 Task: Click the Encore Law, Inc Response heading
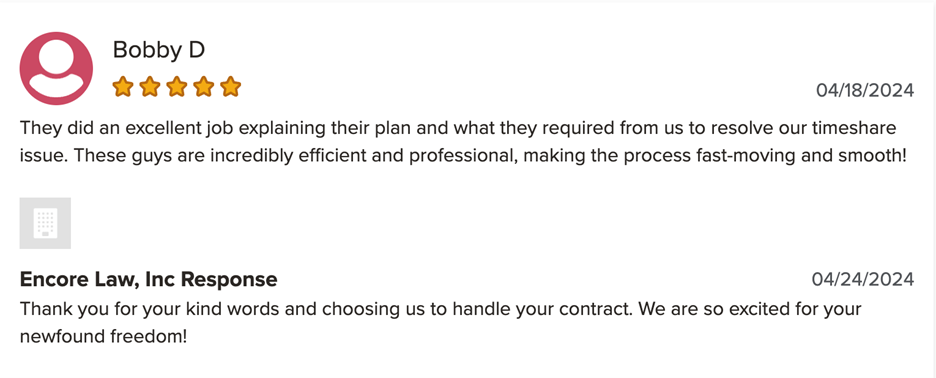coord(149,279)
